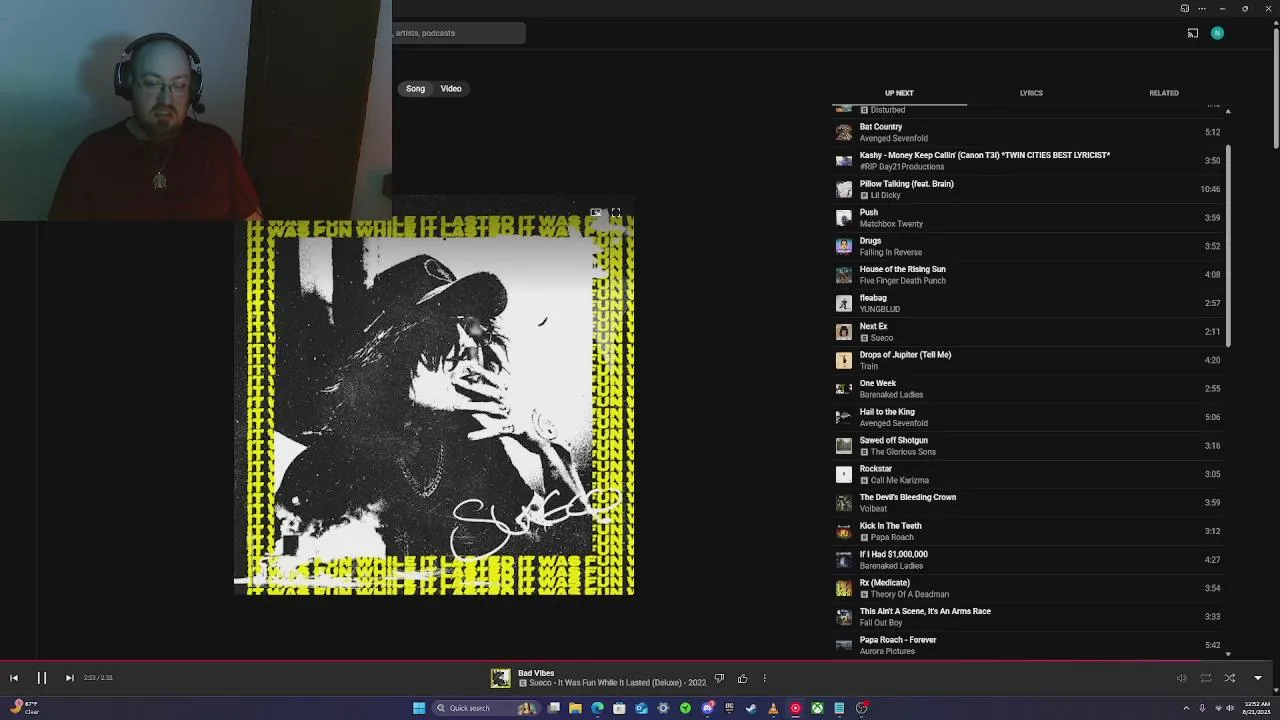
Task: Play Pillow Talking (feat. Brain) from queue
Action: (x=1030, y=189)
